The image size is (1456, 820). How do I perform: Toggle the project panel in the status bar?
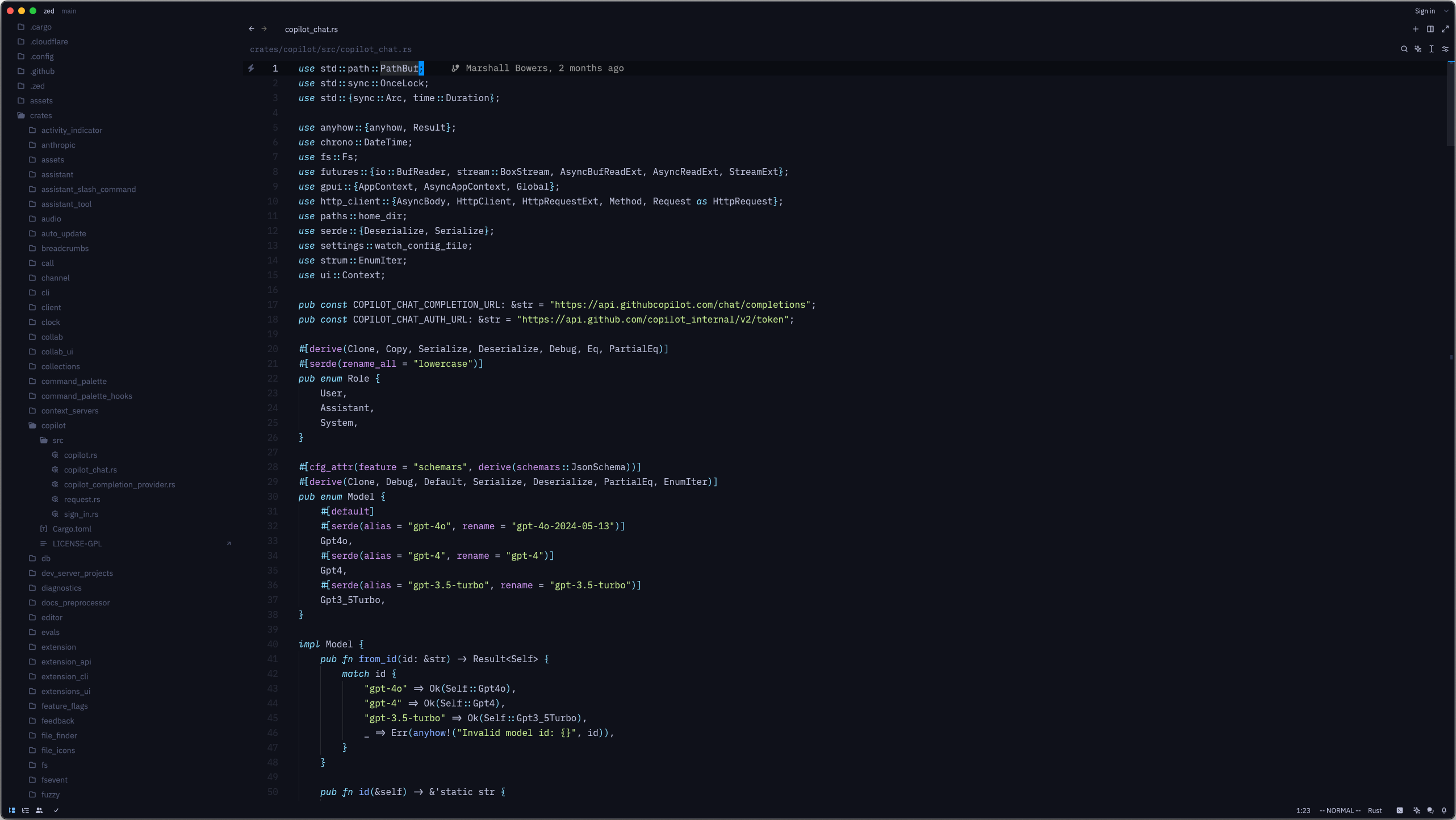(12, 810)
